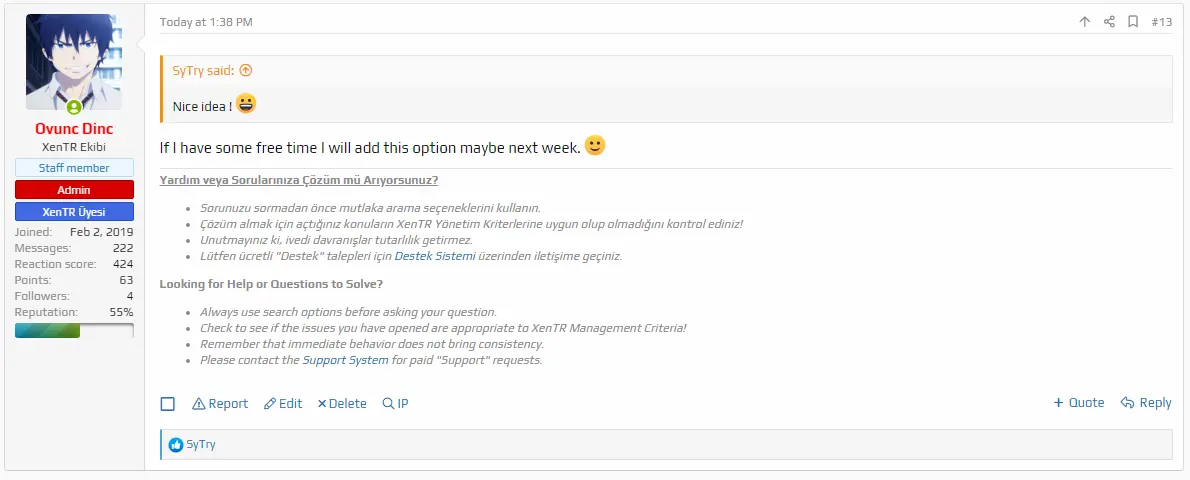Reply to Ovunc Dinc's post

click(1146, 403)
